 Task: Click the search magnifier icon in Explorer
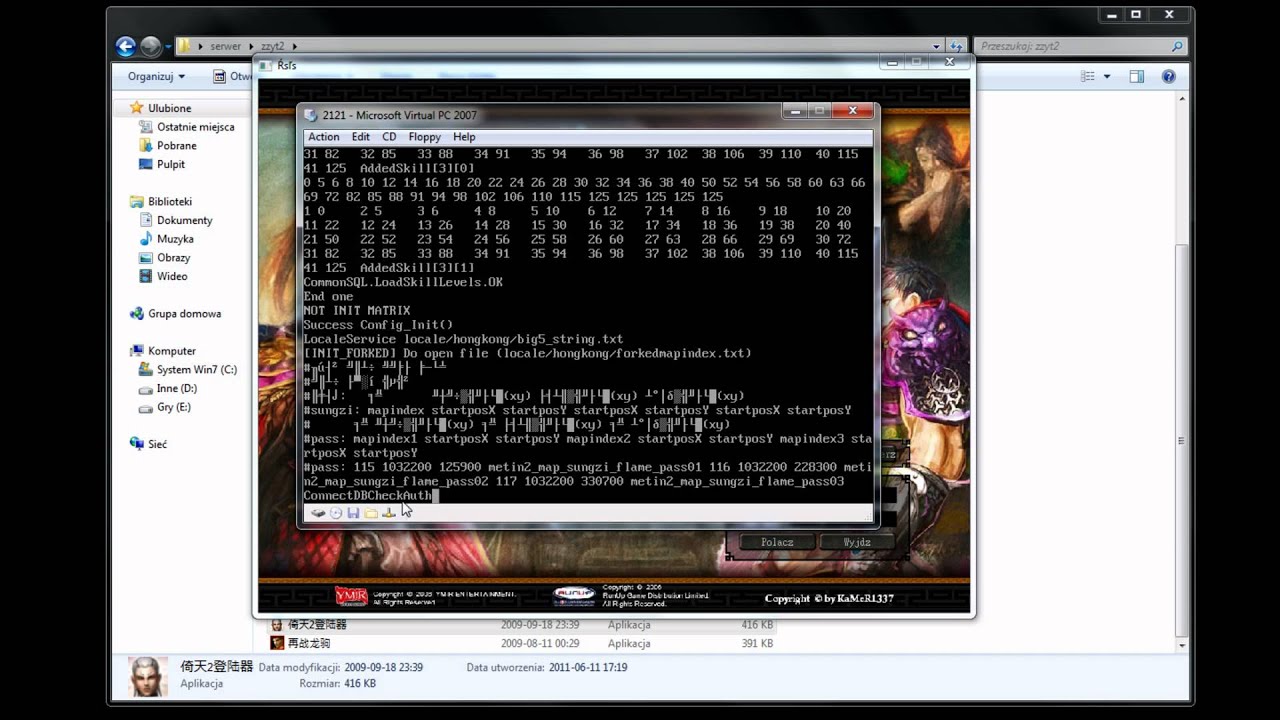pos(1177,46)
